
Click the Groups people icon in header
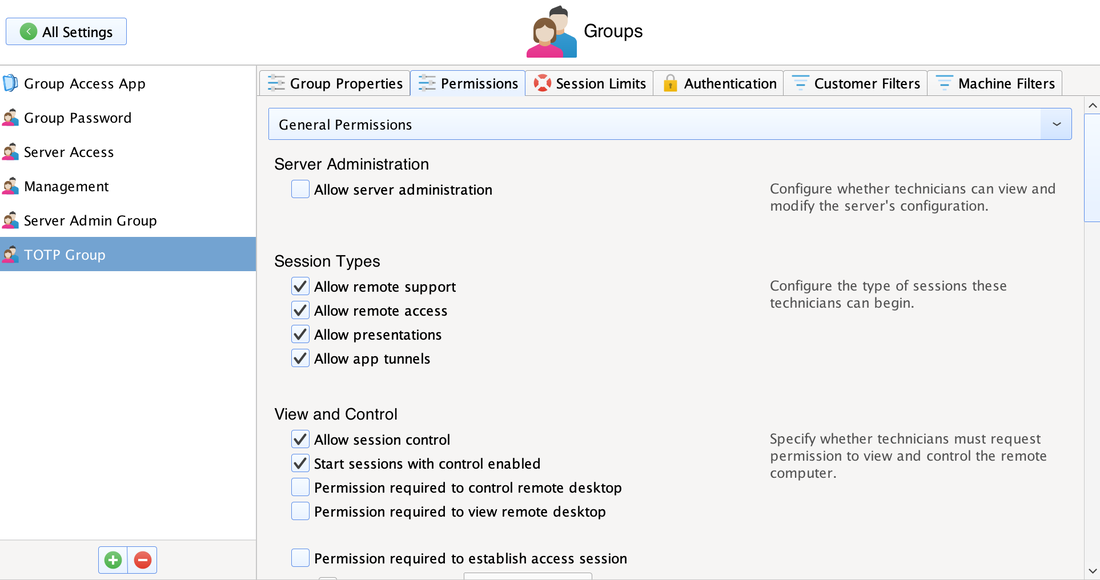click(x=552, y=32)
